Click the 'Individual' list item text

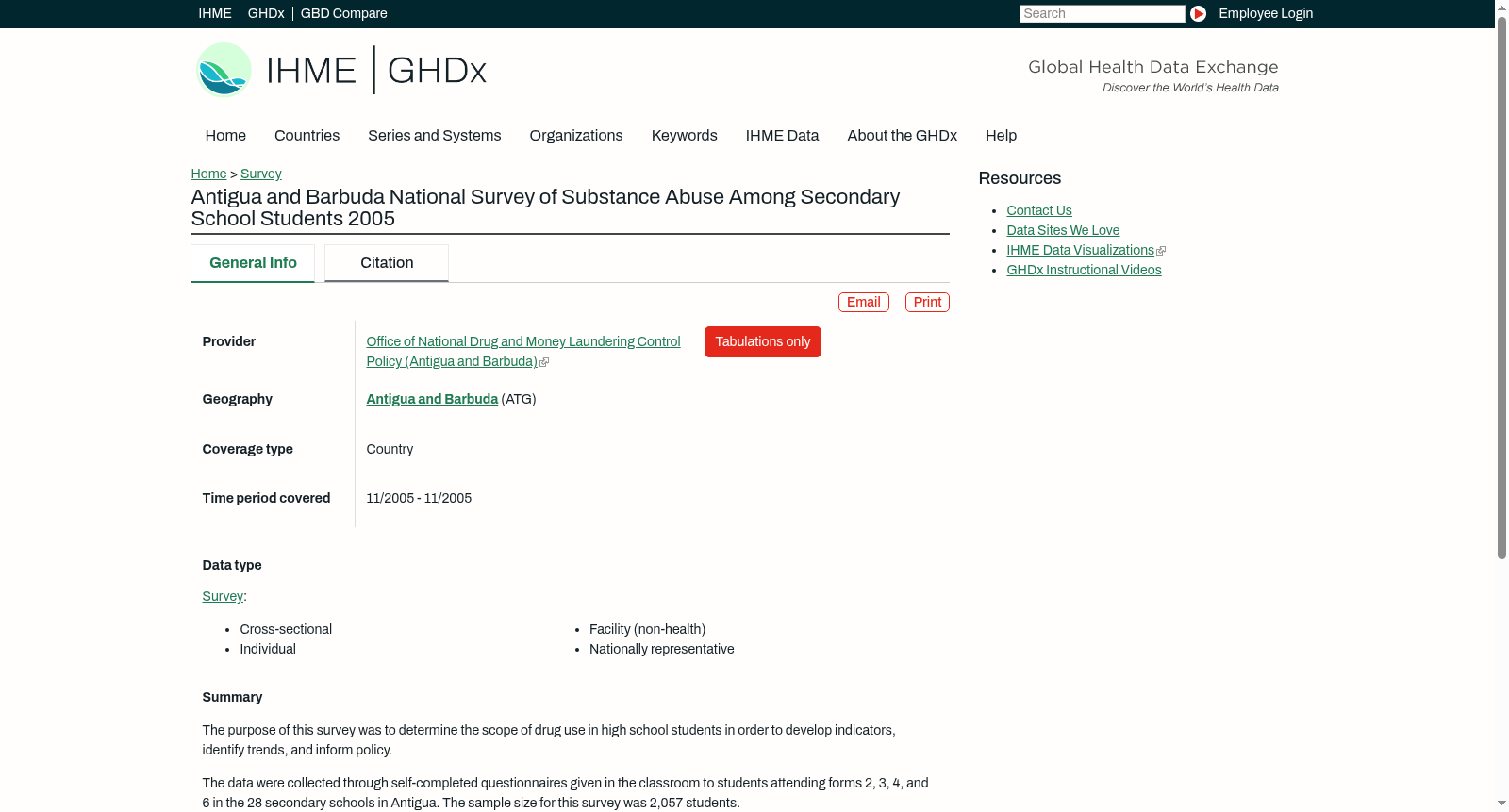pyautogui.click(x=268, y=649)
